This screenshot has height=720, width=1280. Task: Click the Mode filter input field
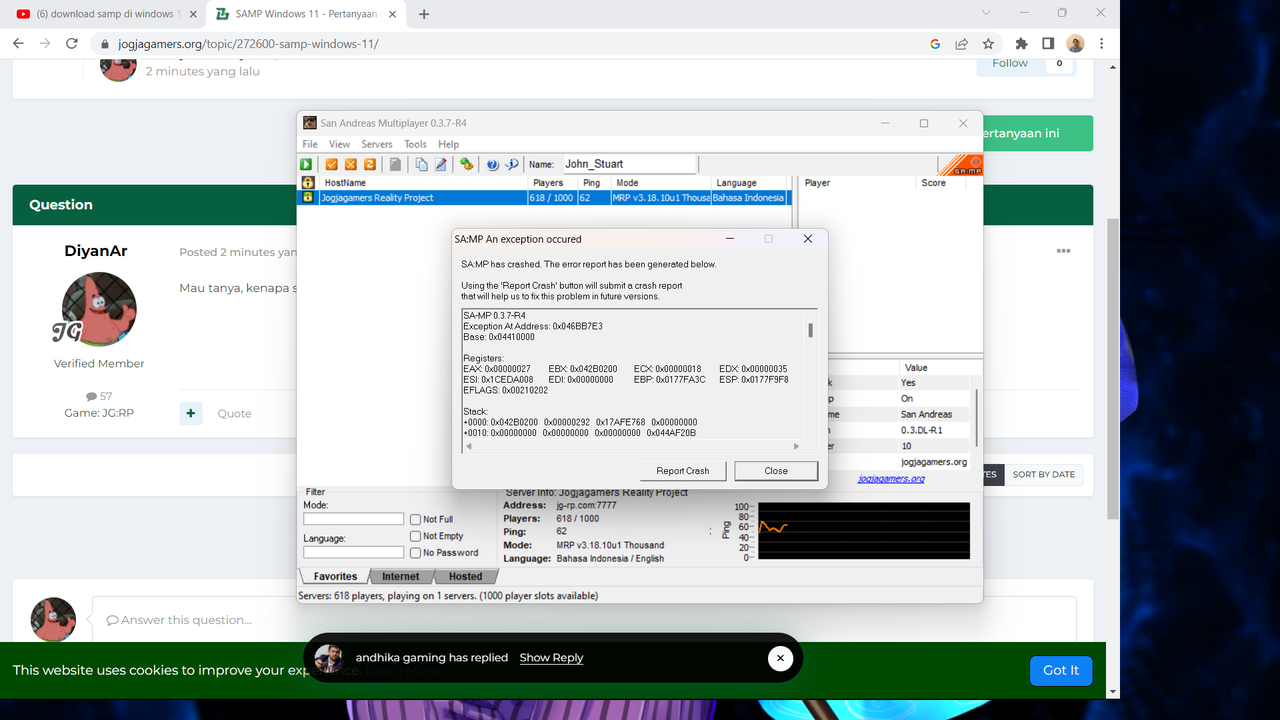pyautogui.click(x=354, y=519)
